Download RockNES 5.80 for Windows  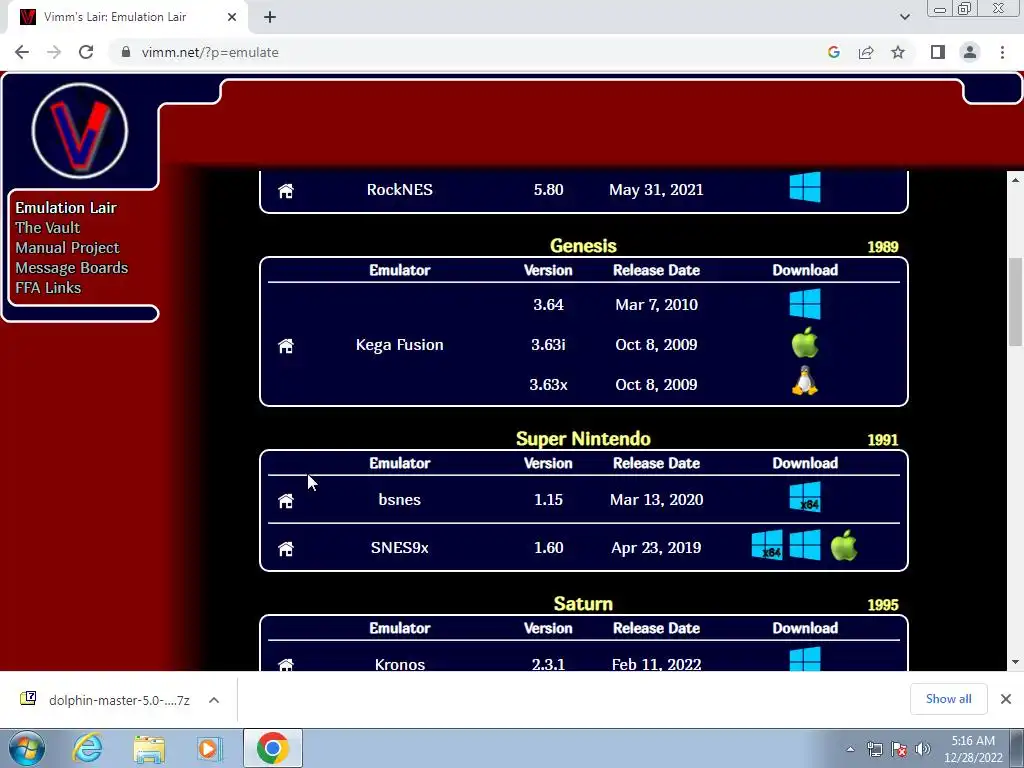805,187
